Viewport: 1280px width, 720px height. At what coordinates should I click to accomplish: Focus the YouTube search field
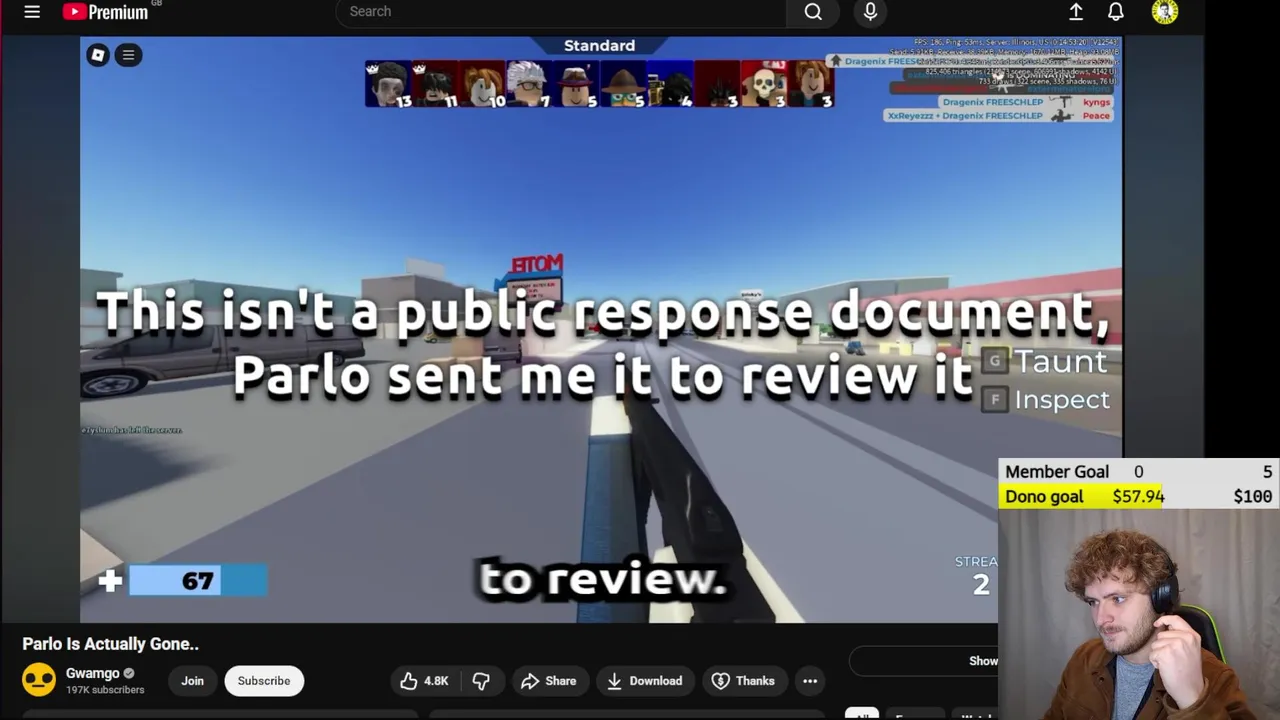561,12
